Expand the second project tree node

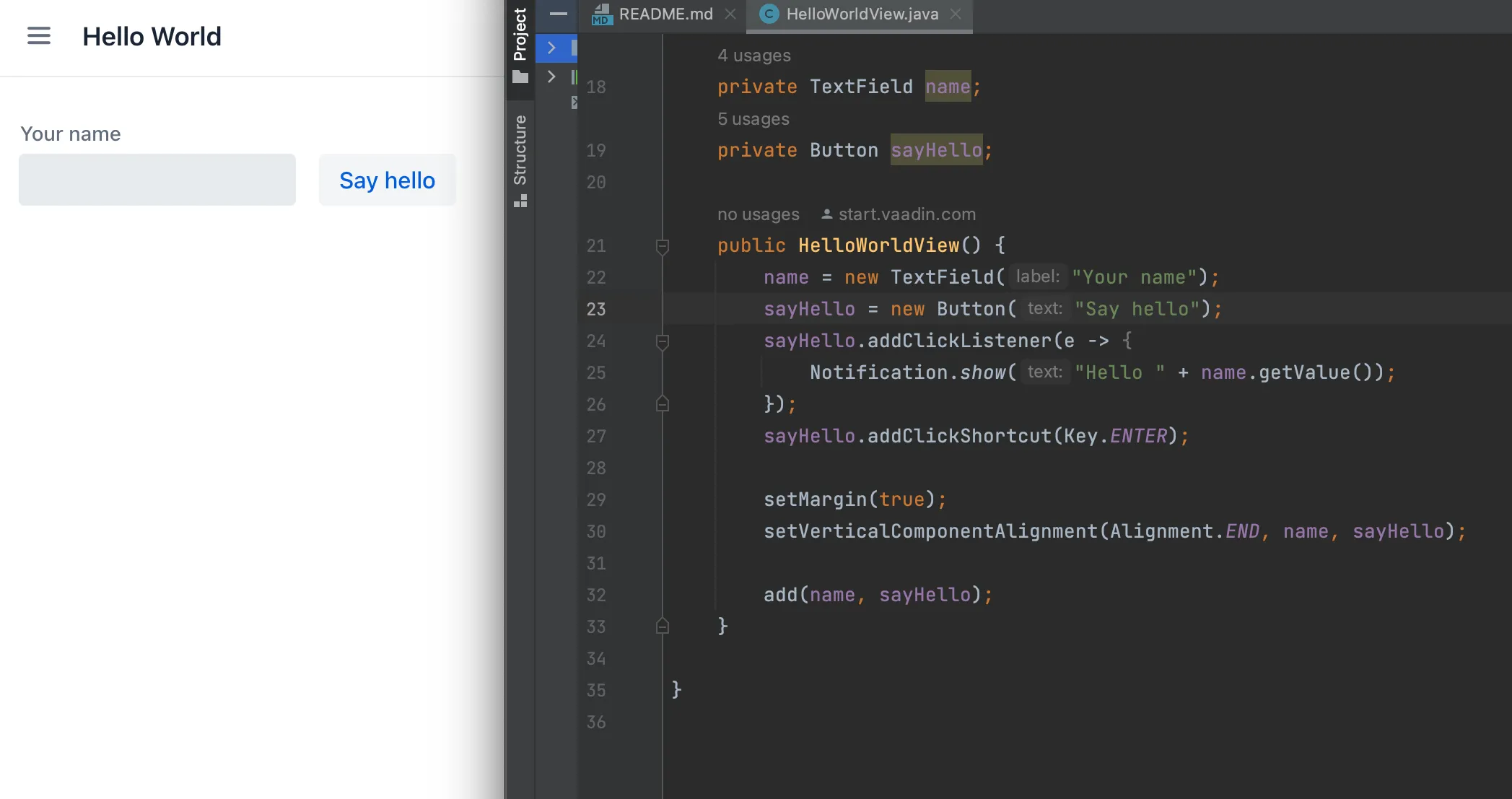pos(553,77)
